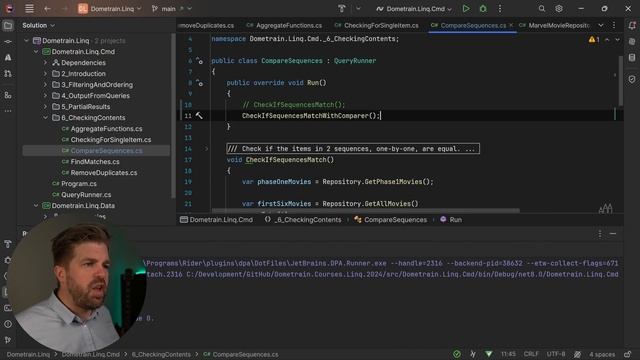
Task: Open the Solution view dropdown
Action: tap(38, 25)
